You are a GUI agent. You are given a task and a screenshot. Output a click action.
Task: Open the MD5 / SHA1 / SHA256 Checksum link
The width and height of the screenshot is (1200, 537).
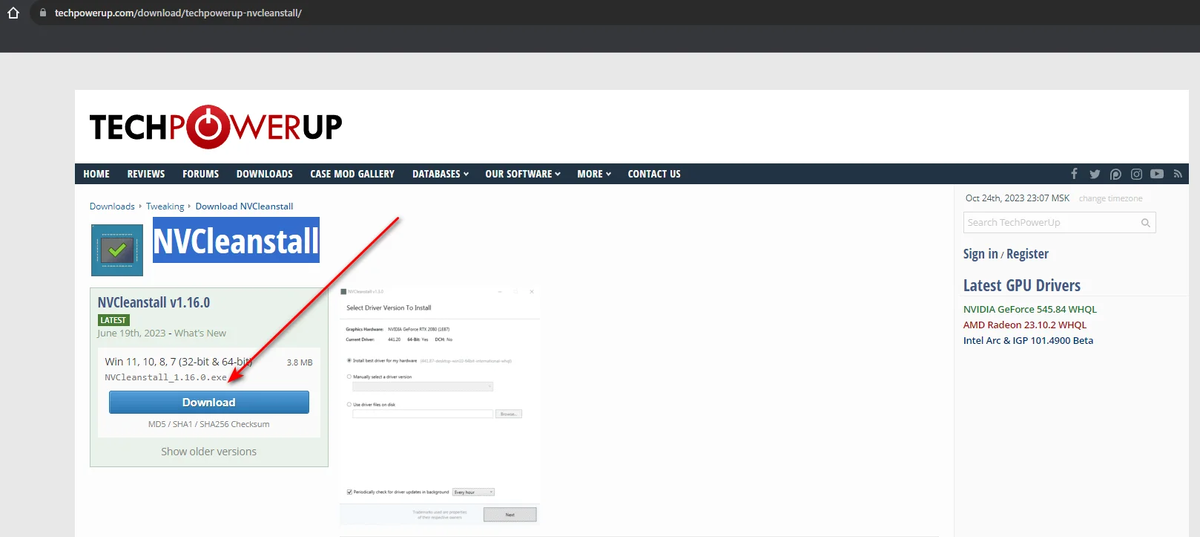pyautogui.click(x=209, y=424)
